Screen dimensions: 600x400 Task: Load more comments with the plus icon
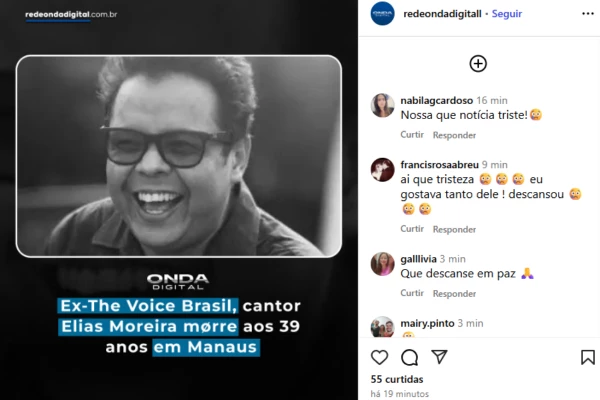[478, 64]
